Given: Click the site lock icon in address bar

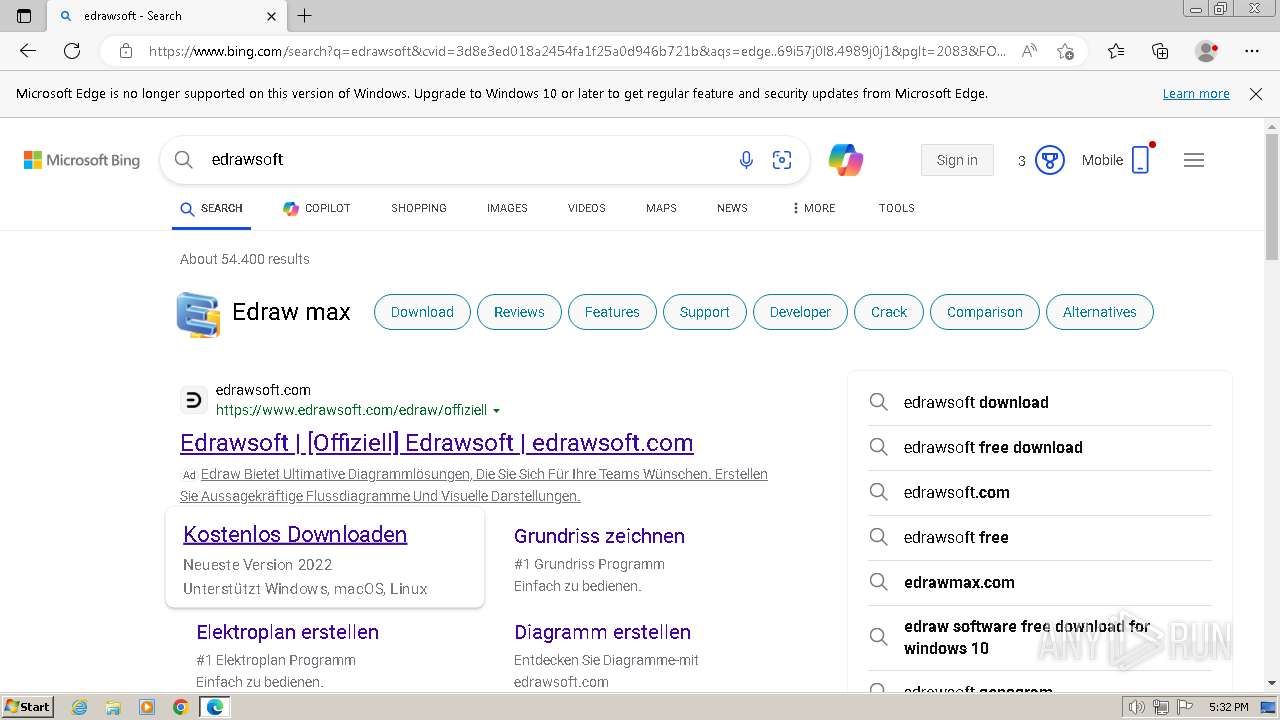Looking at the screenshot, I should click(126, 51).
